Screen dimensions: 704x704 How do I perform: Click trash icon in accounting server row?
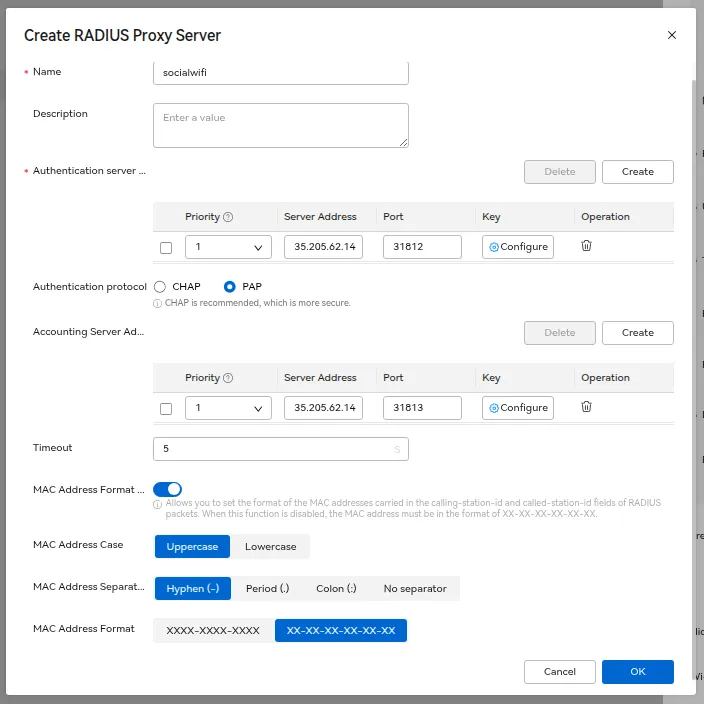click(x=587, y=407)
